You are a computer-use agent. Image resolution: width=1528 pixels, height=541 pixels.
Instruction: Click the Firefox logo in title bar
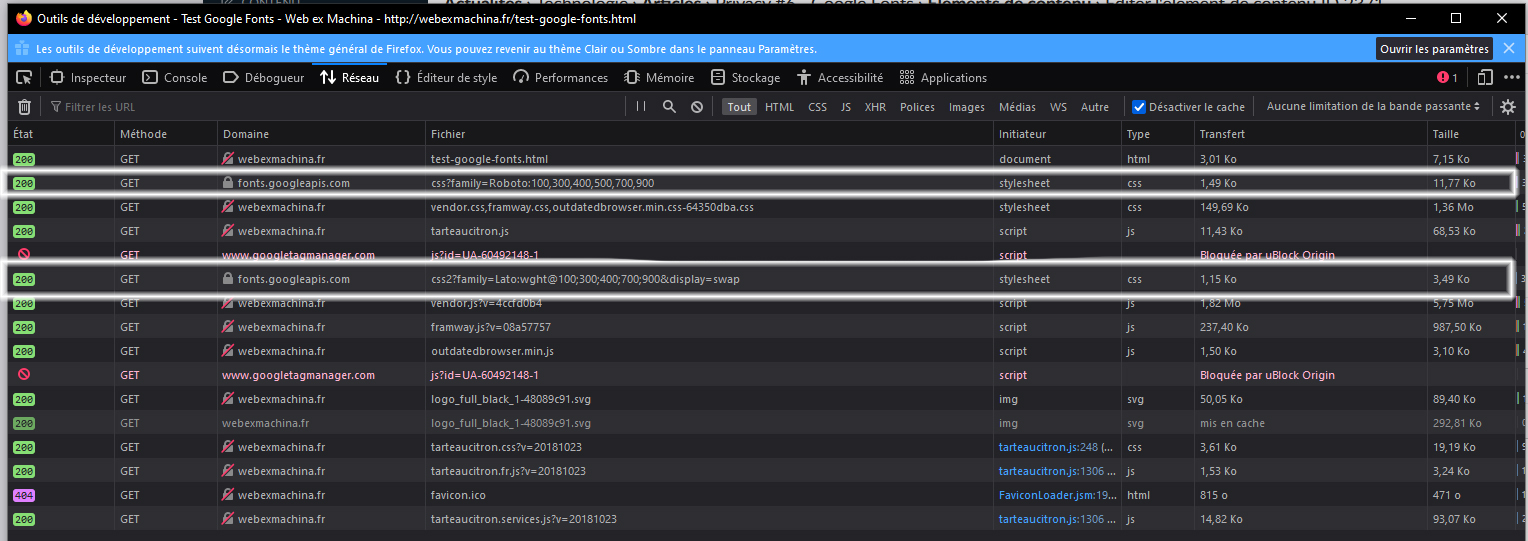23,18
